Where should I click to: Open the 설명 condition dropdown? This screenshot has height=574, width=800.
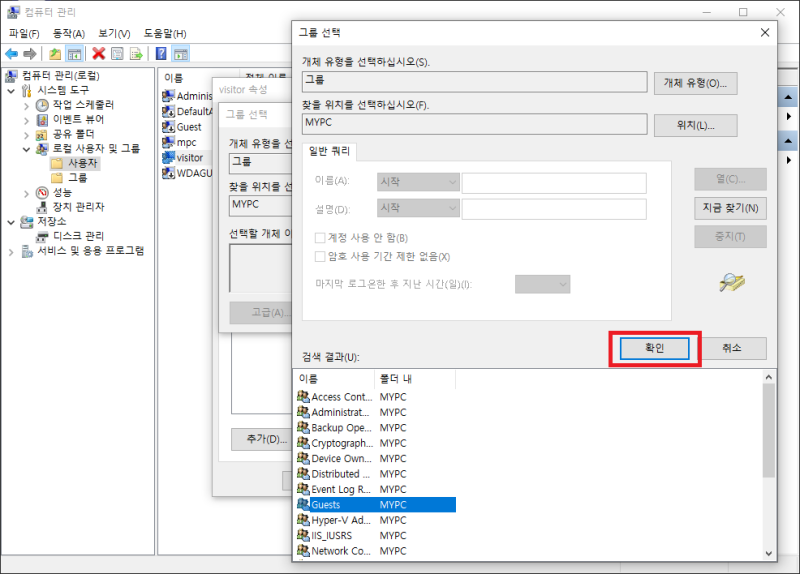(418, 208)
